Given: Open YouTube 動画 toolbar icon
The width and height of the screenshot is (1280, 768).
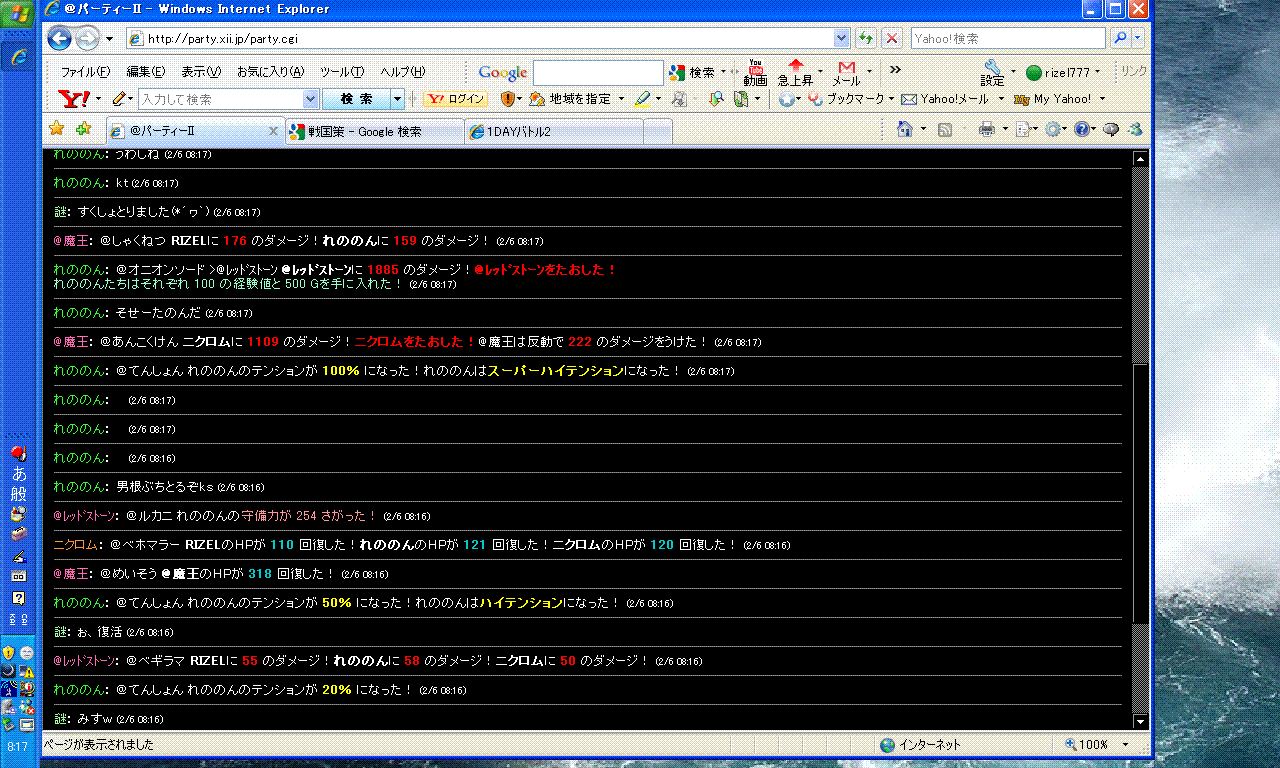Looking at the screenshot, I should [x=755, y=72].
